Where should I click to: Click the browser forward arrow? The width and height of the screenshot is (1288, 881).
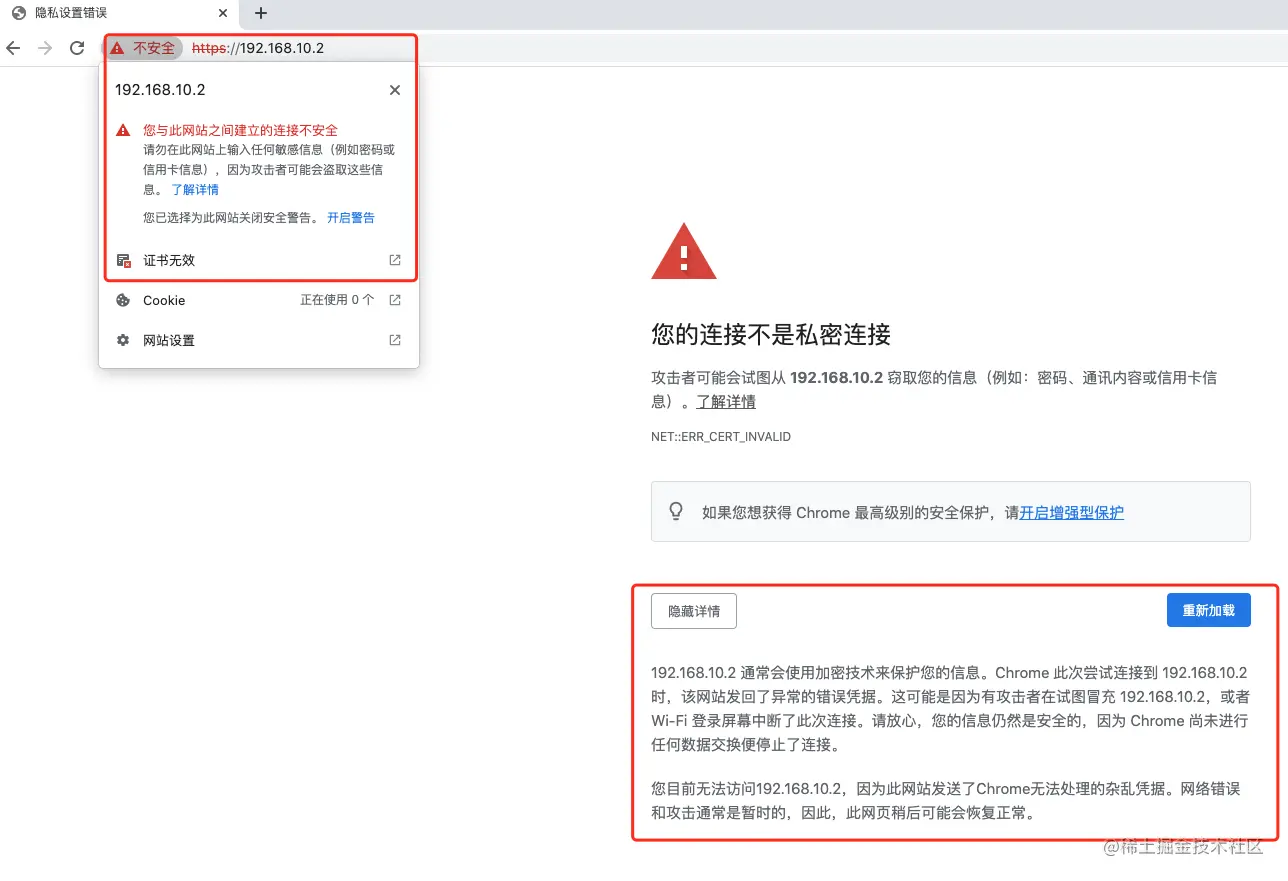(x=45, y=48)
